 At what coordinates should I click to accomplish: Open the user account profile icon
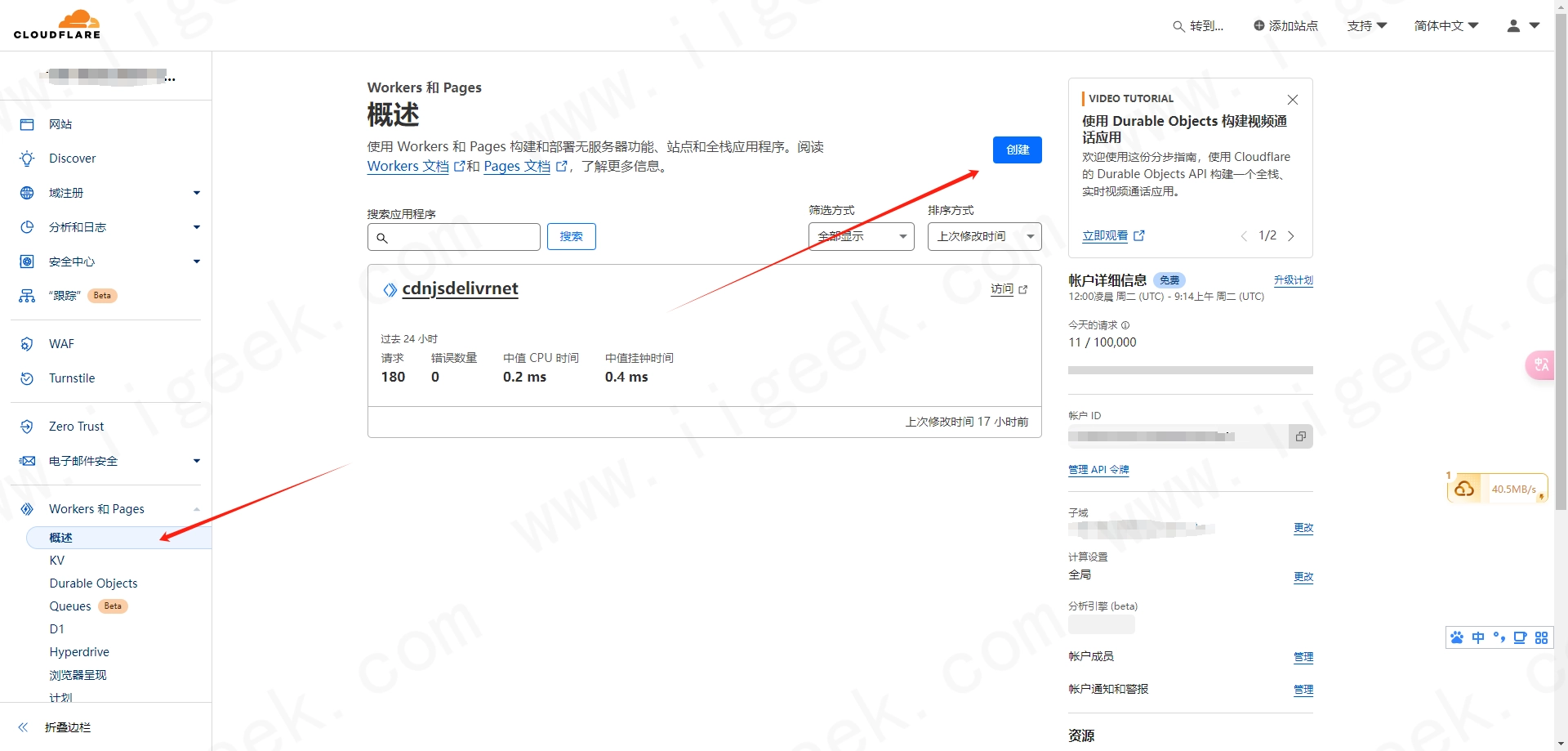1513,25
